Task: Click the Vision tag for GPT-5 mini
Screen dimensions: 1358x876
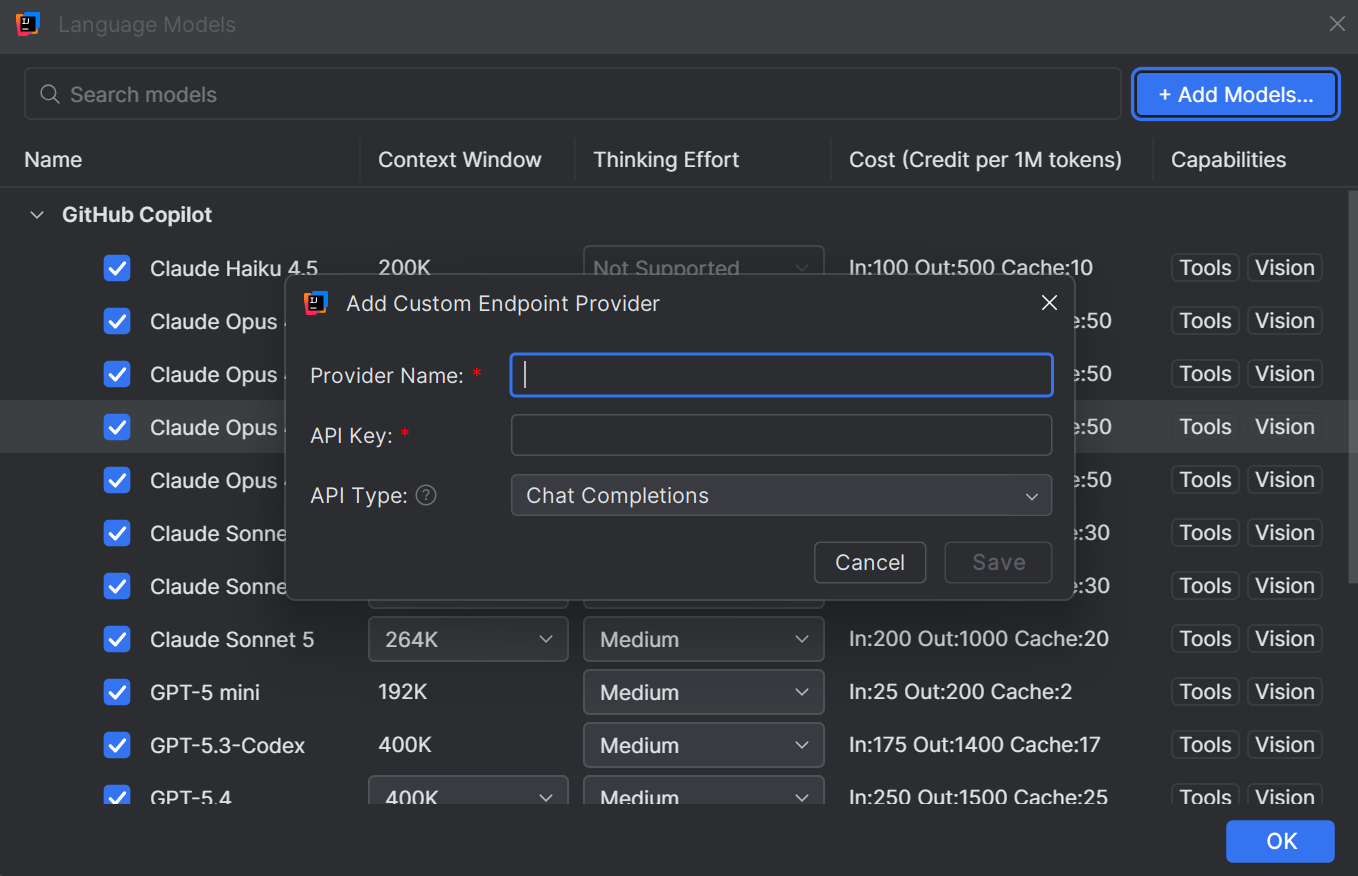Action: pos(1285,692)
